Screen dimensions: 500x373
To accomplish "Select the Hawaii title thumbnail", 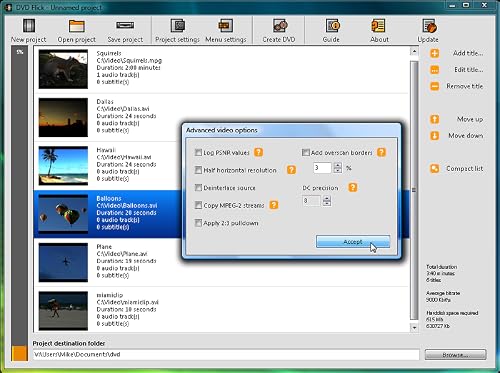I will 63,166.
